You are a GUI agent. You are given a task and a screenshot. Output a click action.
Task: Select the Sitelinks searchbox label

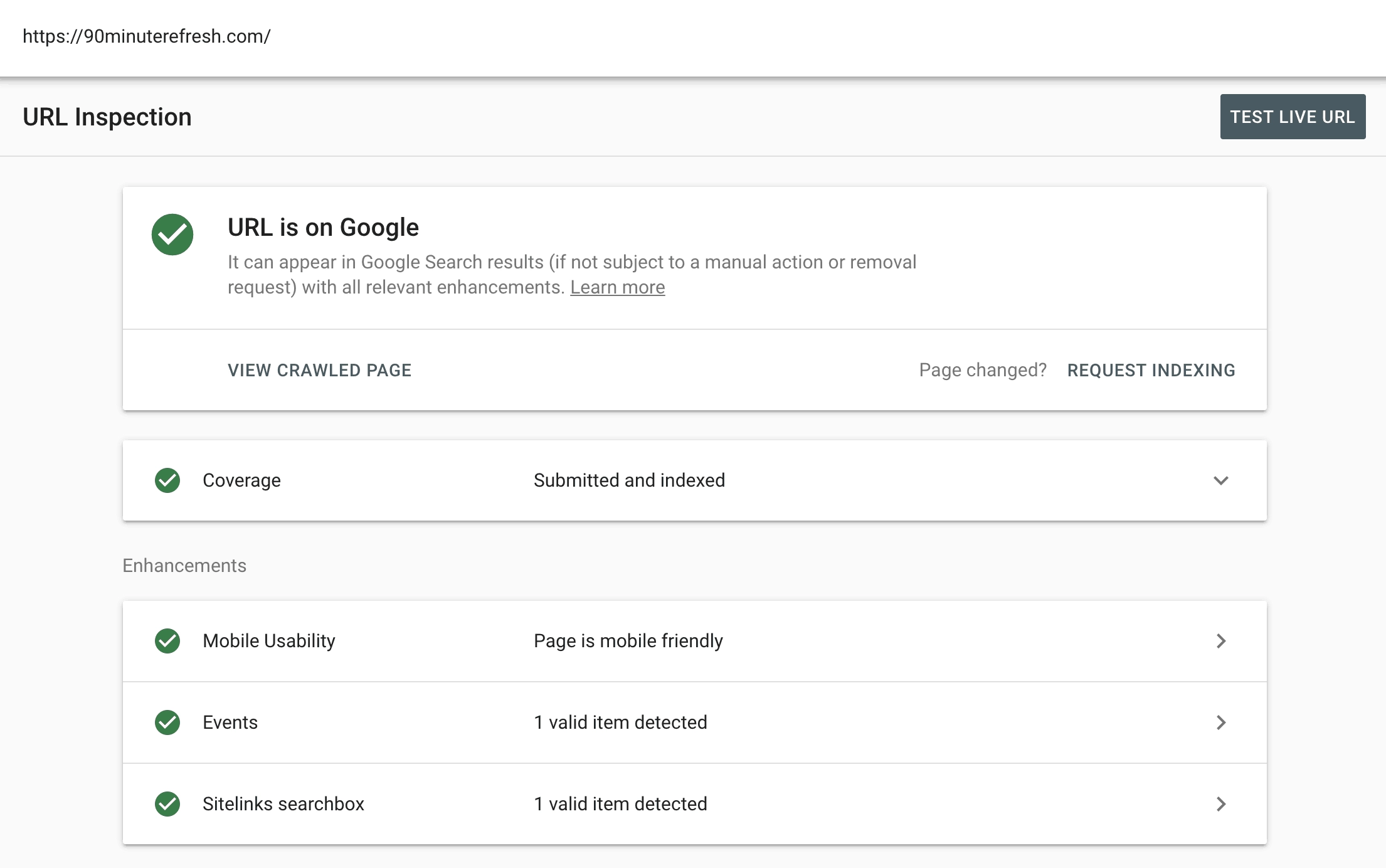[x=283, y=804]
